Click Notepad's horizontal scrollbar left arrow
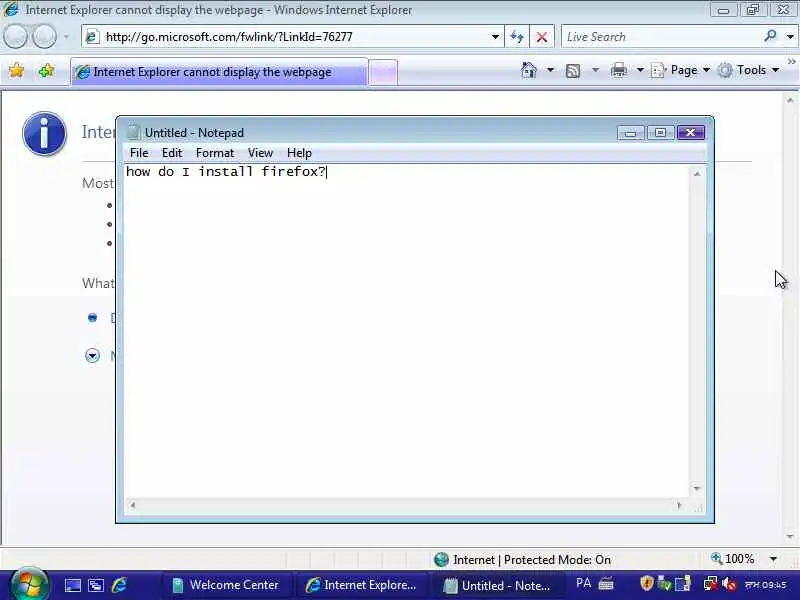This screenshot has height=600, width=800. click(133, 505)
